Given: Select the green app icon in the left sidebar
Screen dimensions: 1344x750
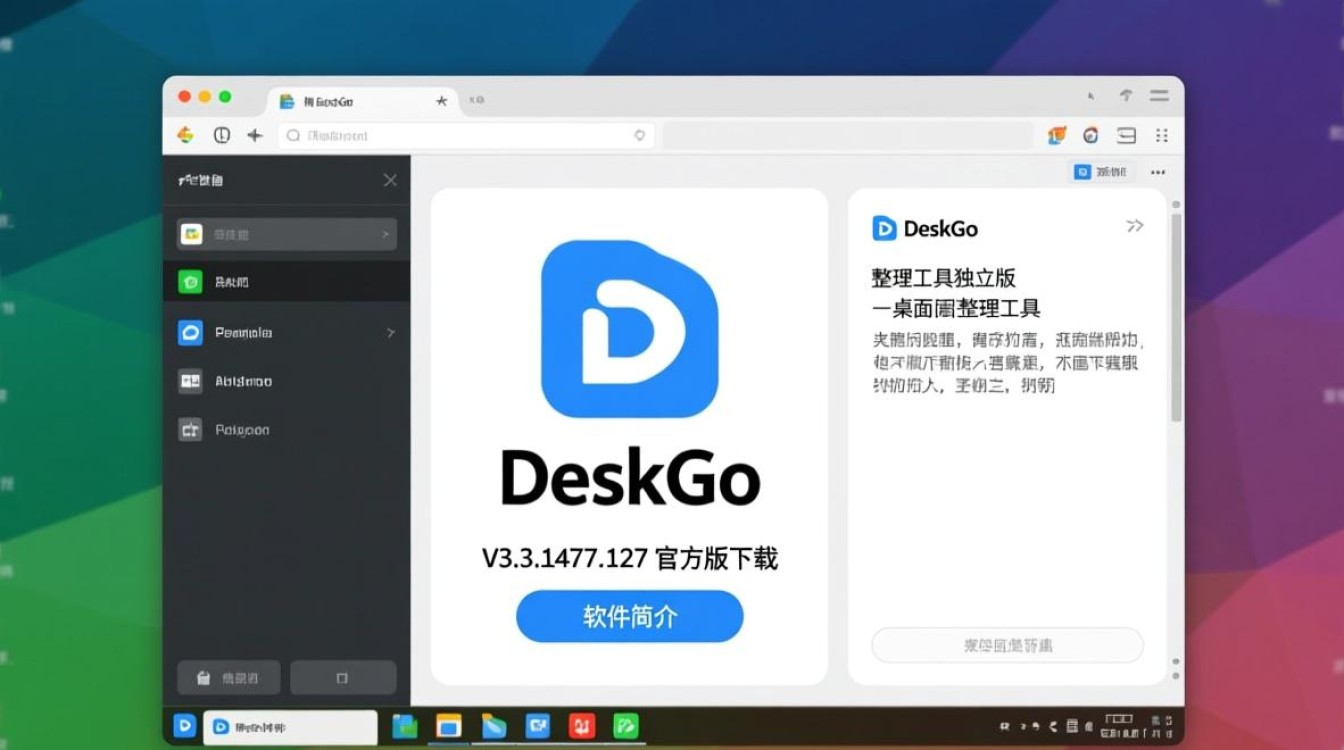Looking at the screenshot, I should (x=190, y=281).
